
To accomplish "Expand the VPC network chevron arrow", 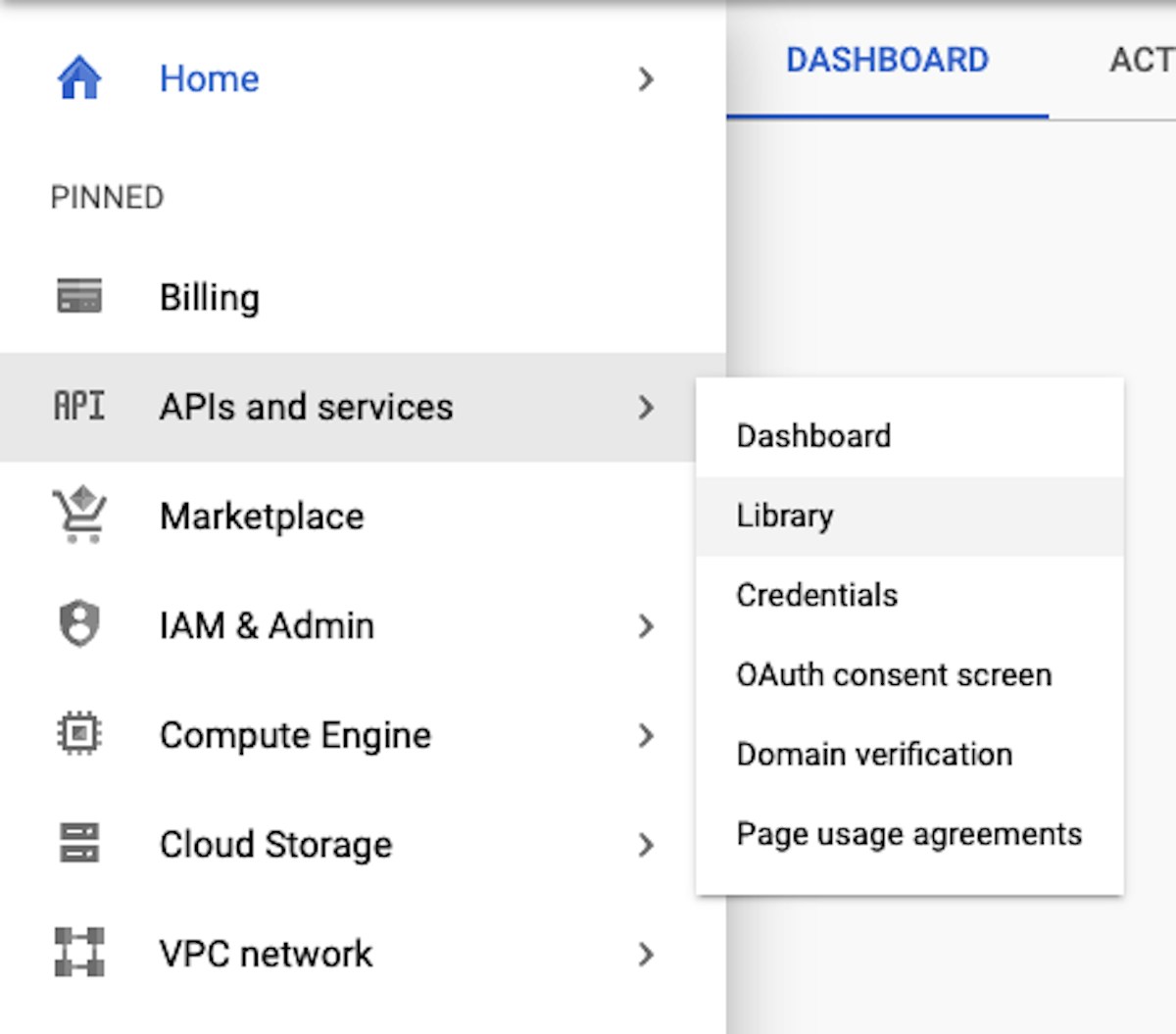I will [x=645, y=954].
